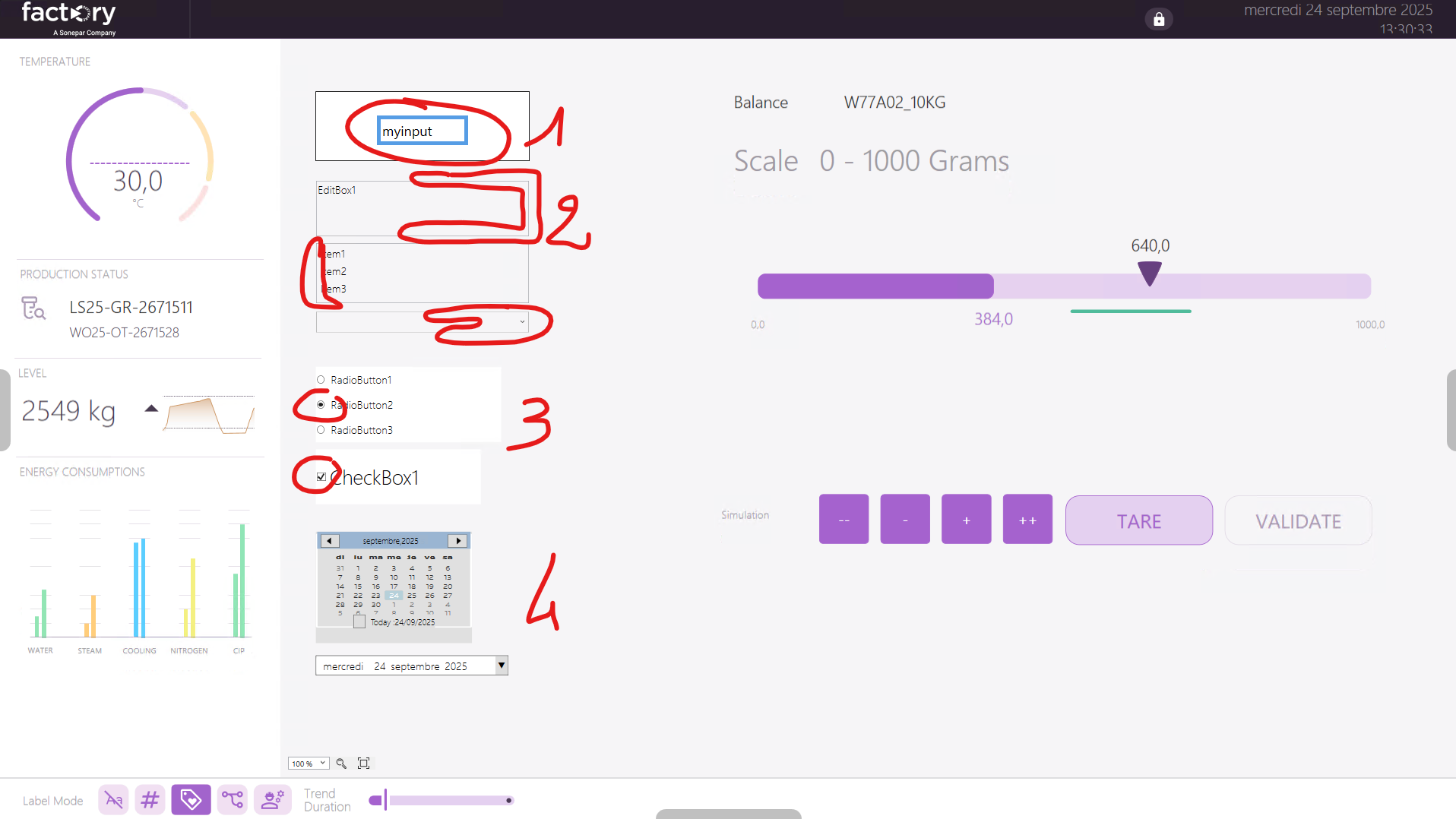Open the production status search icon
This screenshot has height=819, width=1456.
click(x=33, y=308)
